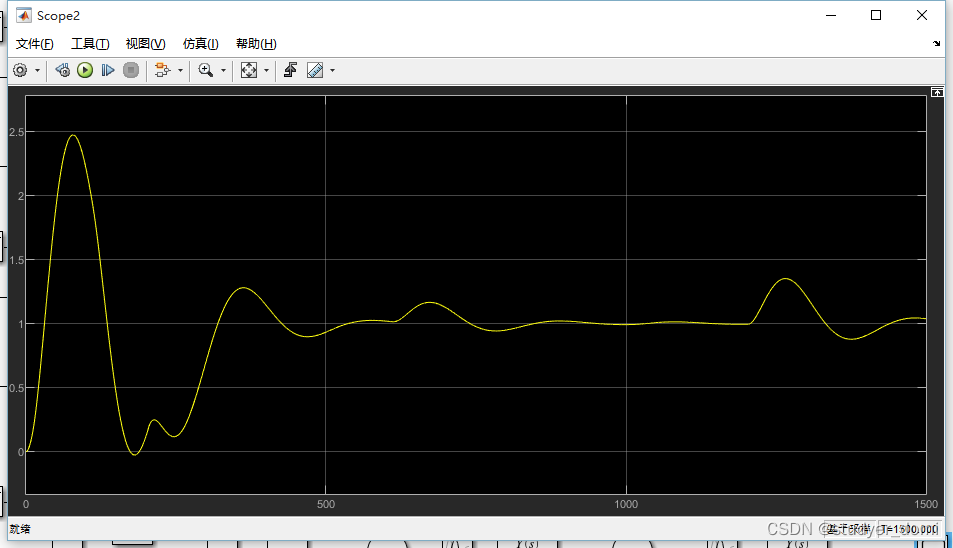Click the MATLAB Scope2 title icon
The width and height of the screenshot is (953, 548).
(24, 15)
